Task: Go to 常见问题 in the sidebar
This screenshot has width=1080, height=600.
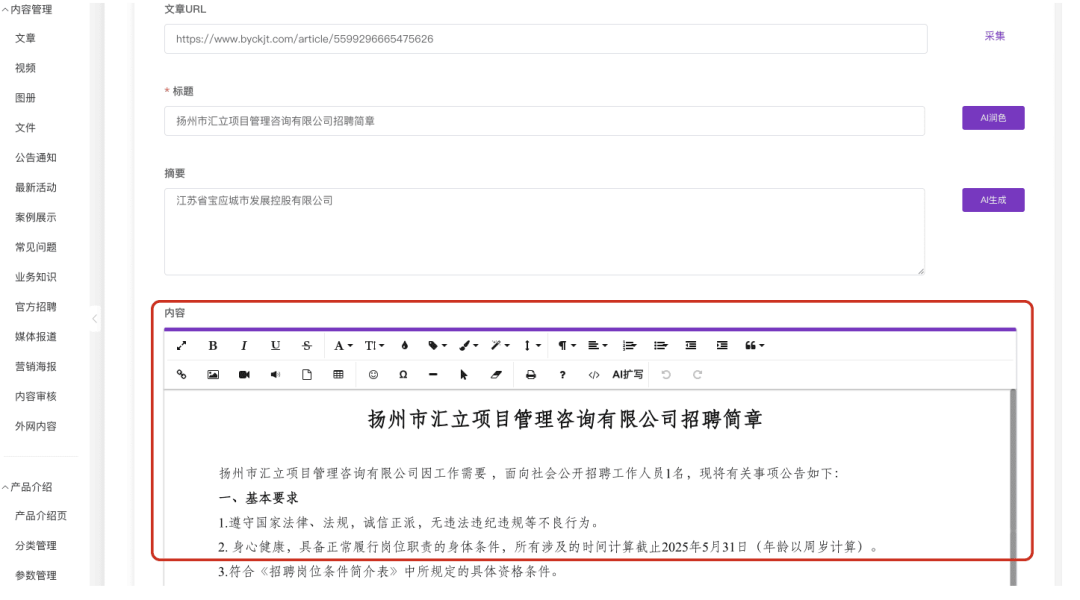Action: click(36, 247)
